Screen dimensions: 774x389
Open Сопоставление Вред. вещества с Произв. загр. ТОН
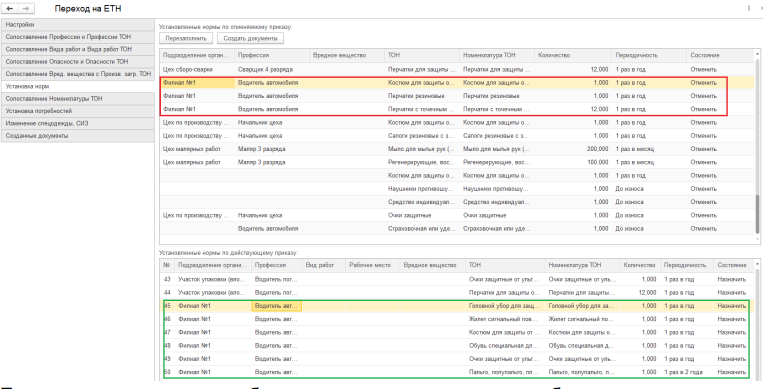coord(78,74)
